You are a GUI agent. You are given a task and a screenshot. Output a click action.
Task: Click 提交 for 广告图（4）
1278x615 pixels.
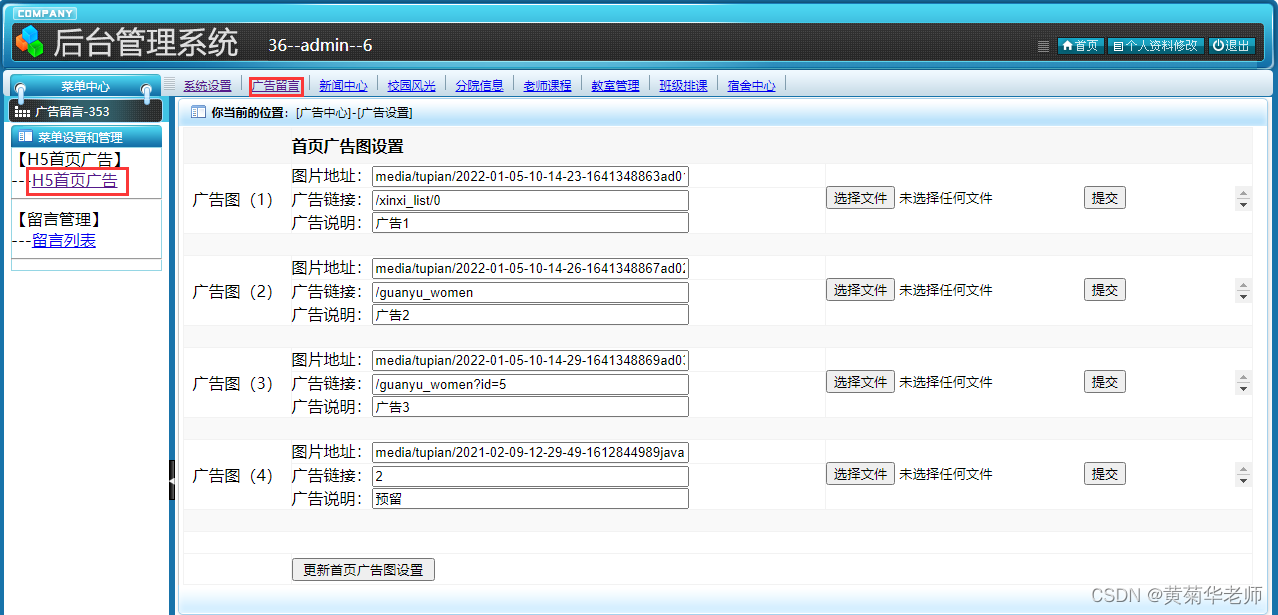tap(1104, 474)
